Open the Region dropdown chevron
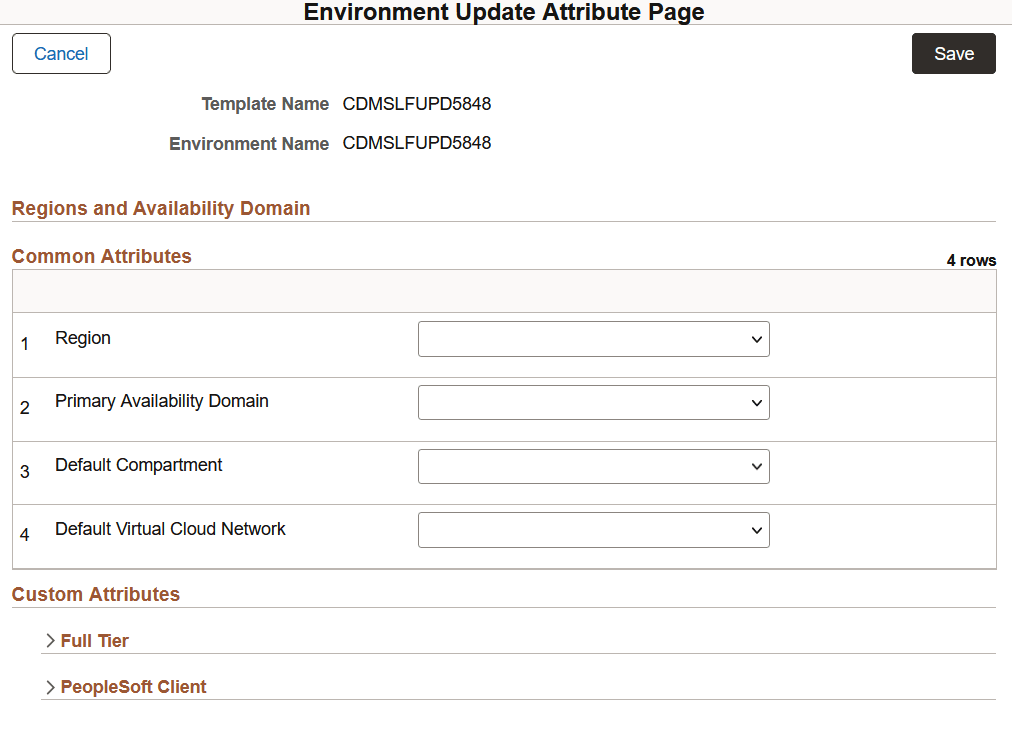 coord(757,339)
